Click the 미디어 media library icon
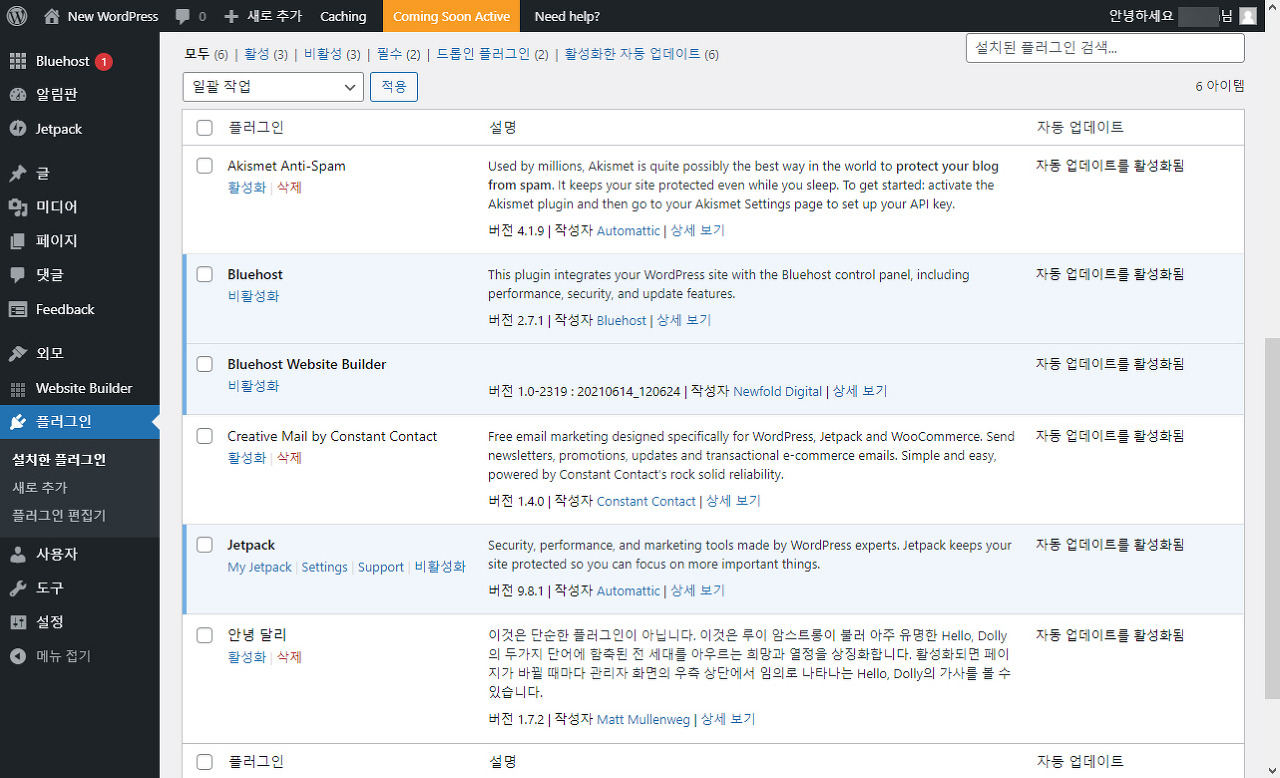 [17, 207]
